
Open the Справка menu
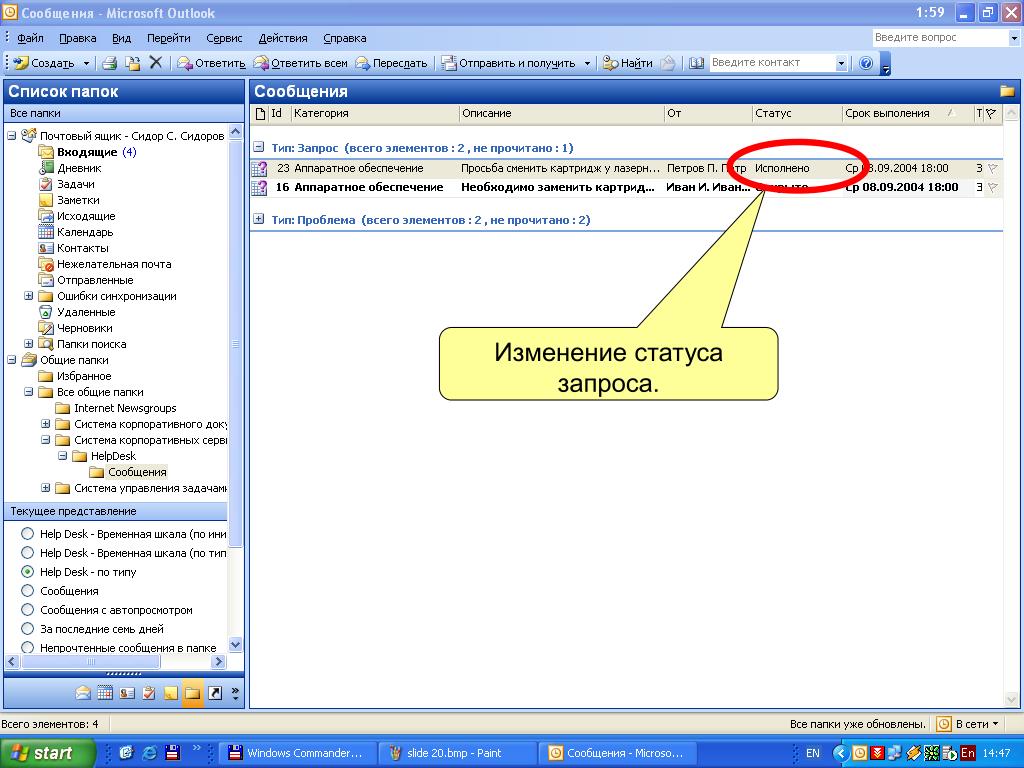(x=344, y=39)
